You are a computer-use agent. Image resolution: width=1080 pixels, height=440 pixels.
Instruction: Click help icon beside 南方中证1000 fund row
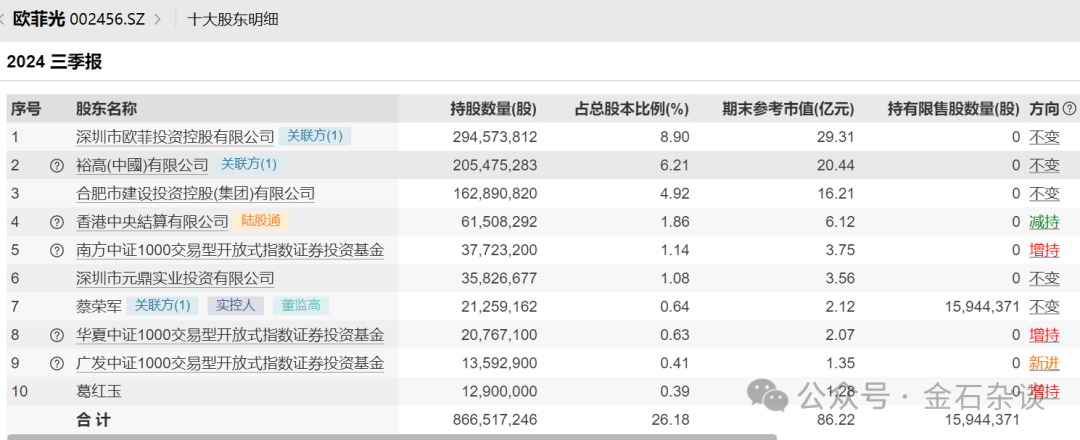[57, 250]
